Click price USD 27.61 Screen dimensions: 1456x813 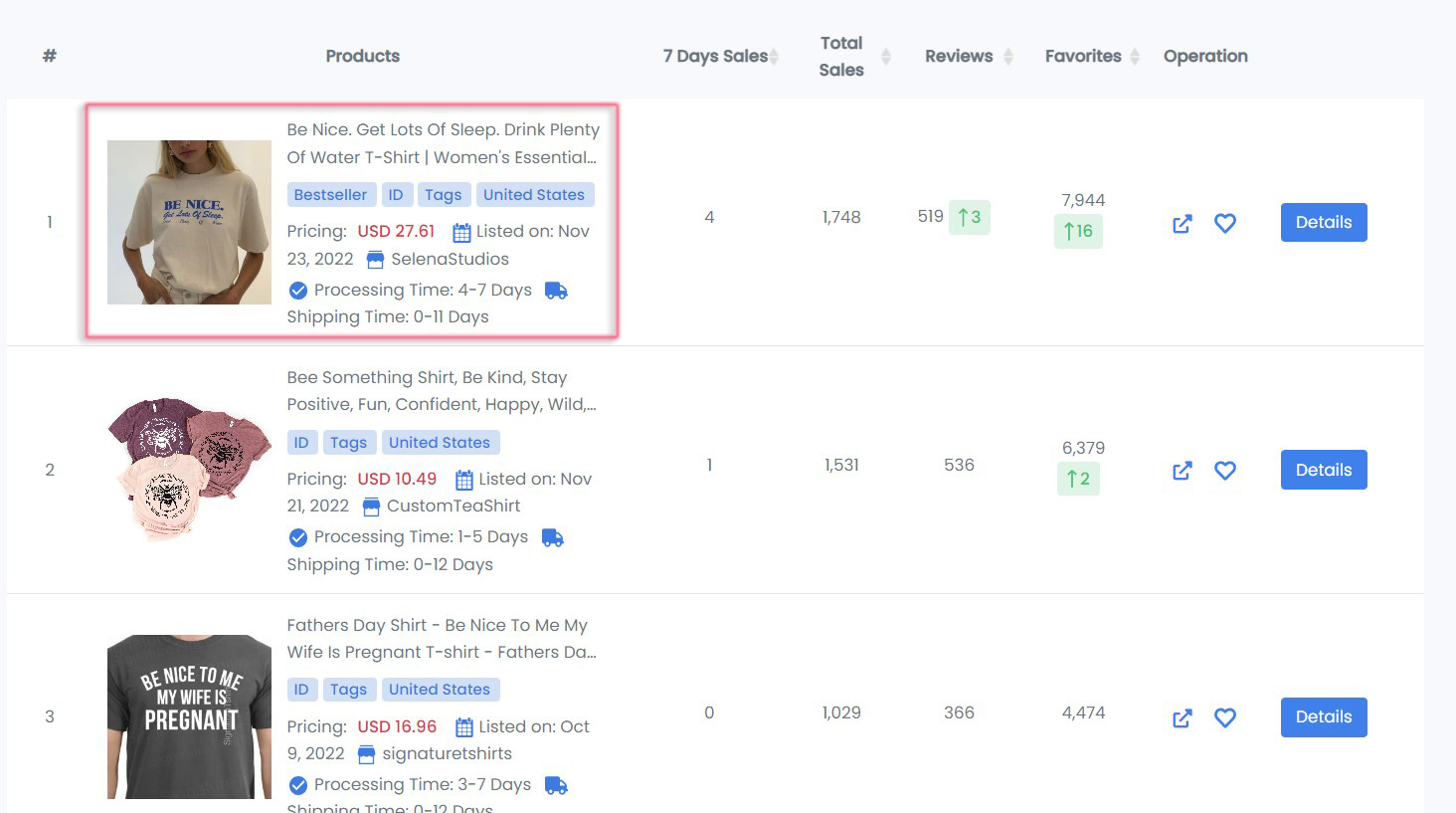[396, 231]
